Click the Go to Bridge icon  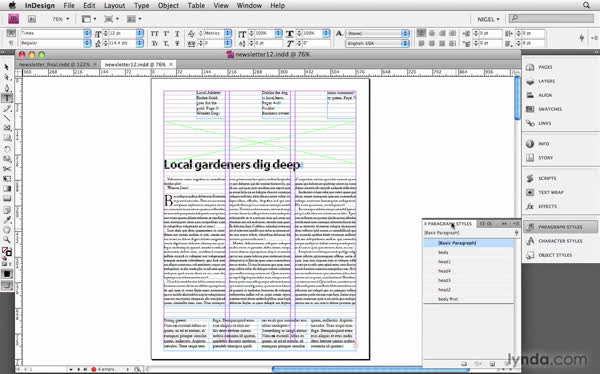(x=32, y=19)
